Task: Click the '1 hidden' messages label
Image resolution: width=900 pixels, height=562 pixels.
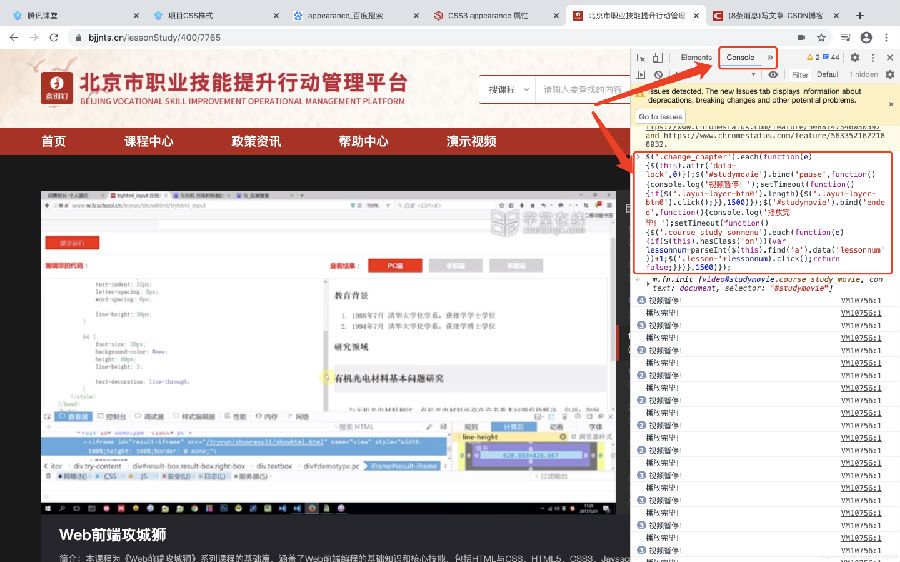Action: point(864,75)
